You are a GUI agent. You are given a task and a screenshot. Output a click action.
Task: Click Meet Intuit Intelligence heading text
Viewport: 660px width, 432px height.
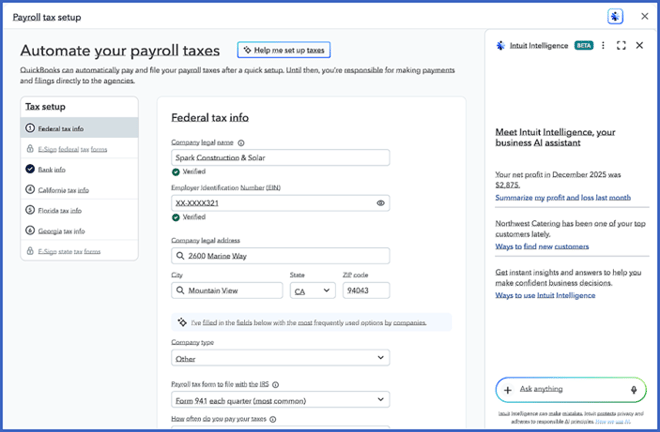point(555,137)
